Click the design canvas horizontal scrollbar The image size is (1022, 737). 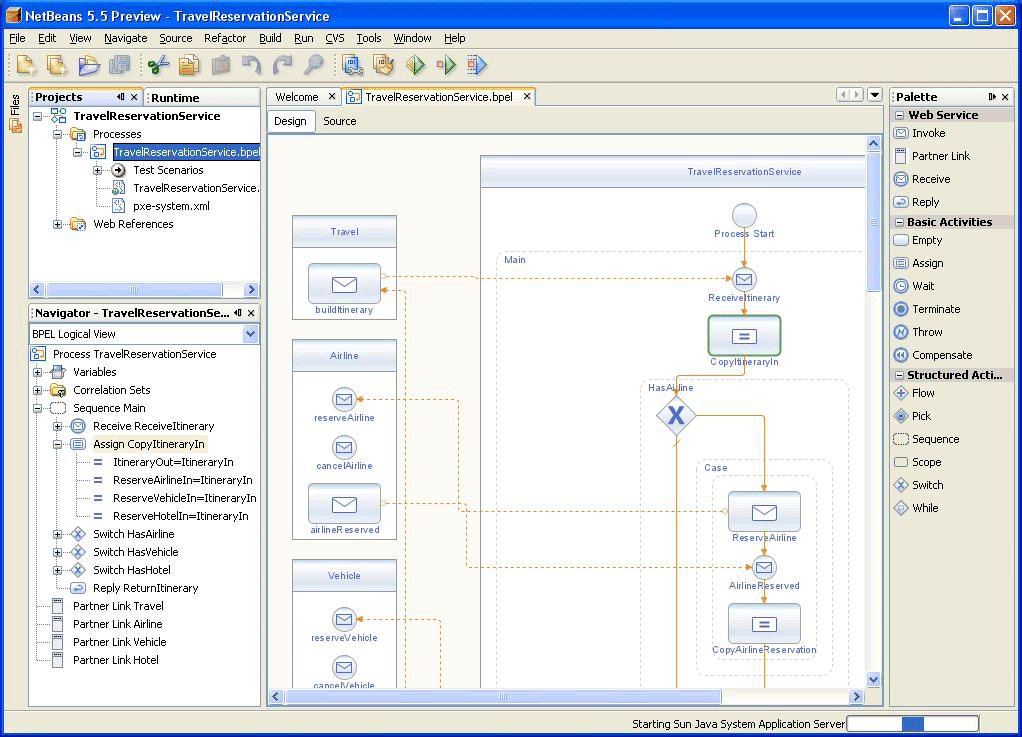click(x=503, y=697)
